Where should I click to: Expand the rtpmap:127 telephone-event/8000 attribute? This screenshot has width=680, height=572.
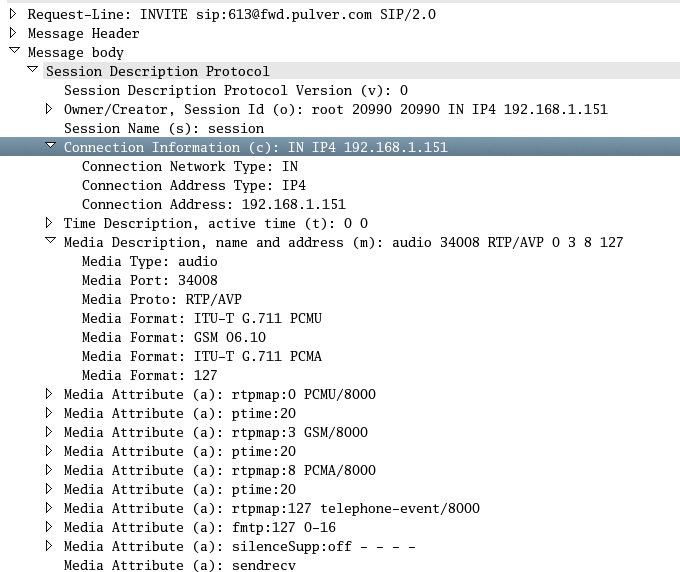49,508
